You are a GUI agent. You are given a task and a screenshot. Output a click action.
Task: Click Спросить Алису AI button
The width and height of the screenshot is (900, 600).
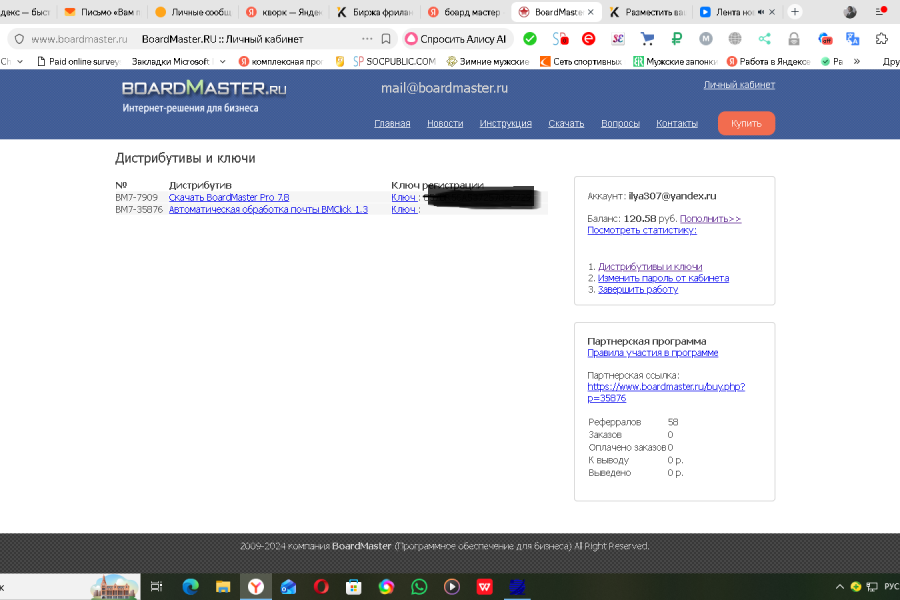[x=456, y=39]
